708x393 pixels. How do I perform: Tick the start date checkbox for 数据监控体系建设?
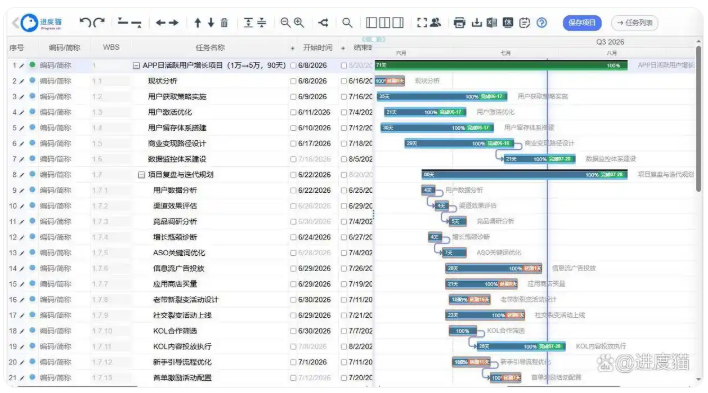(293, 159)
